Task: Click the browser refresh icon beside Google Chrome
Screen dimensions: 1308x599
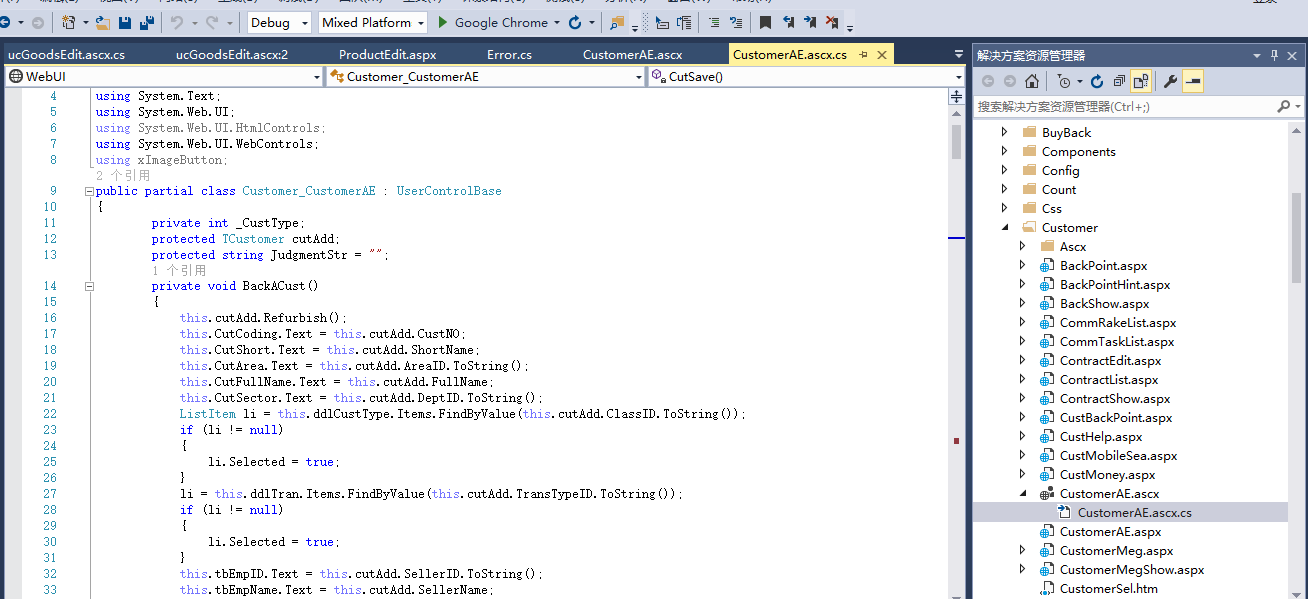Action: point(575,22)
